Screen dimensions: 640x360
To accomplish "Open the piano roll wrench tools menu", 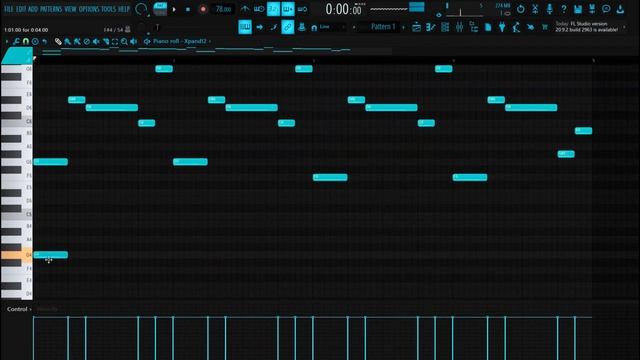I will (x=16, y=41).
